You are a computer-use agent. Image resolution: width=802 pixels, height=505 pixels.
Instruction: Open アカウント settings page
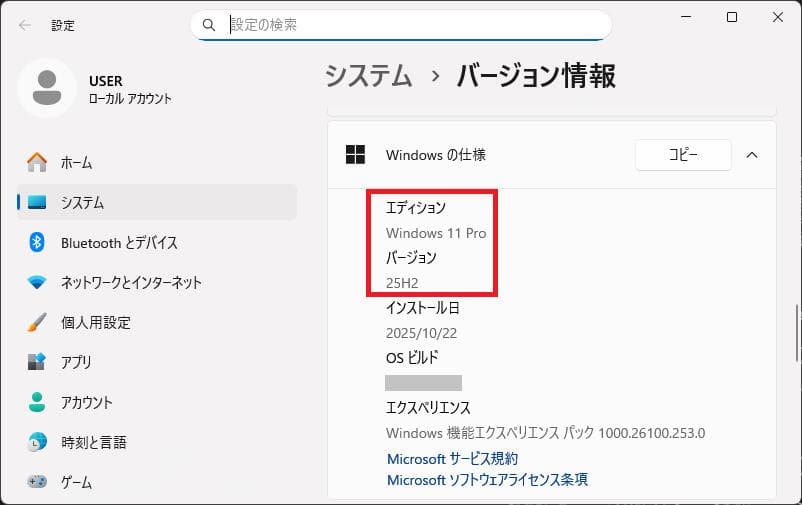tap(157, 402)
